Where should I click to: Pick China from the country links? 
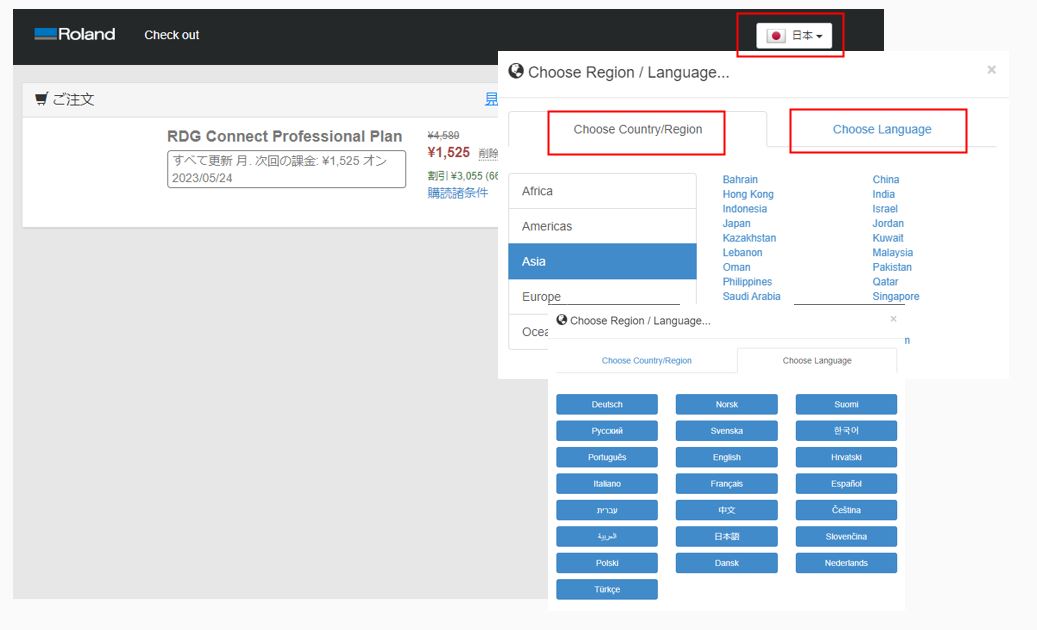(x=886, y=180)
